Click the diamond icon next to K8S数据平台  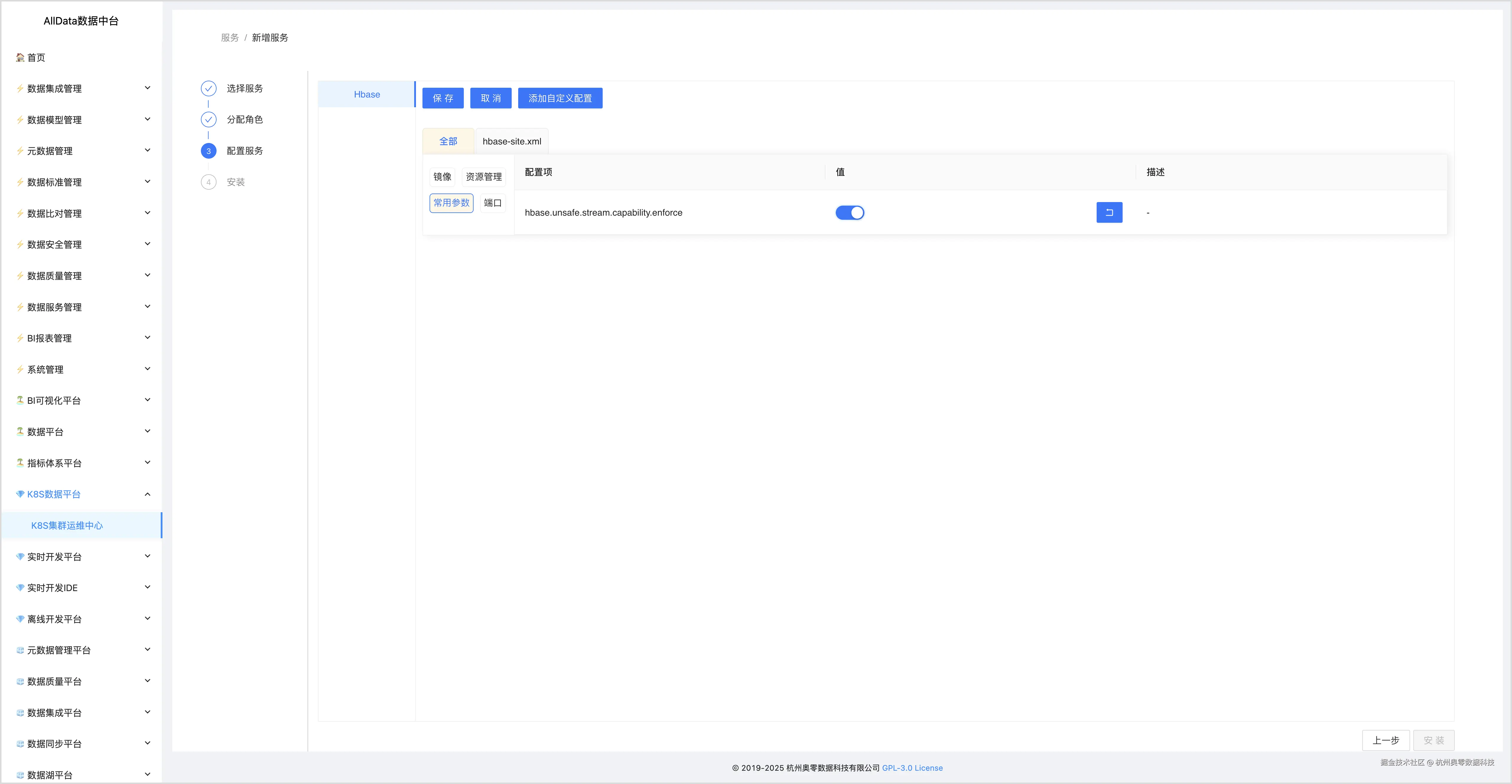(x=20, y=494)
